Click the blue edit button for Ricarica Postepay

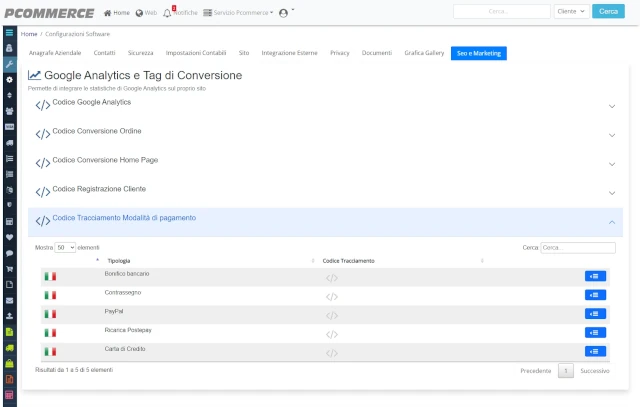pyautogui.click(x=595, y=333)
